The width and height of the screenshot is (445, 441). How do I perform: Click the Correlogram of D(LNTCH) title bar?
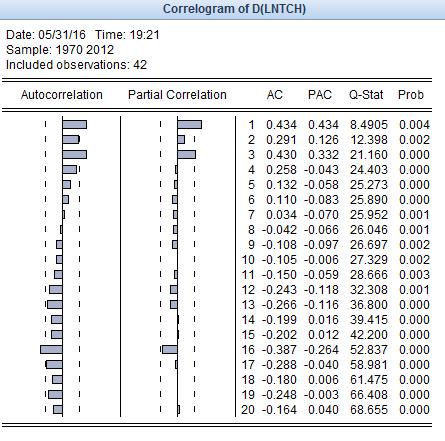click(x=222, y=9)
